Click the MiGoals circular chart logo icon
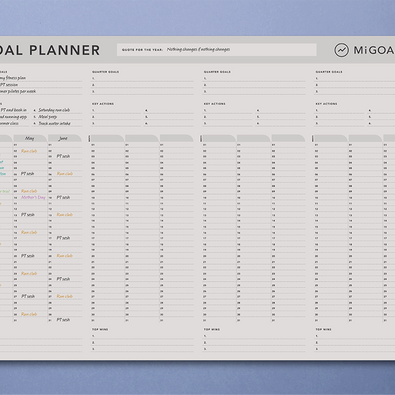 click(x=341, y=50)
